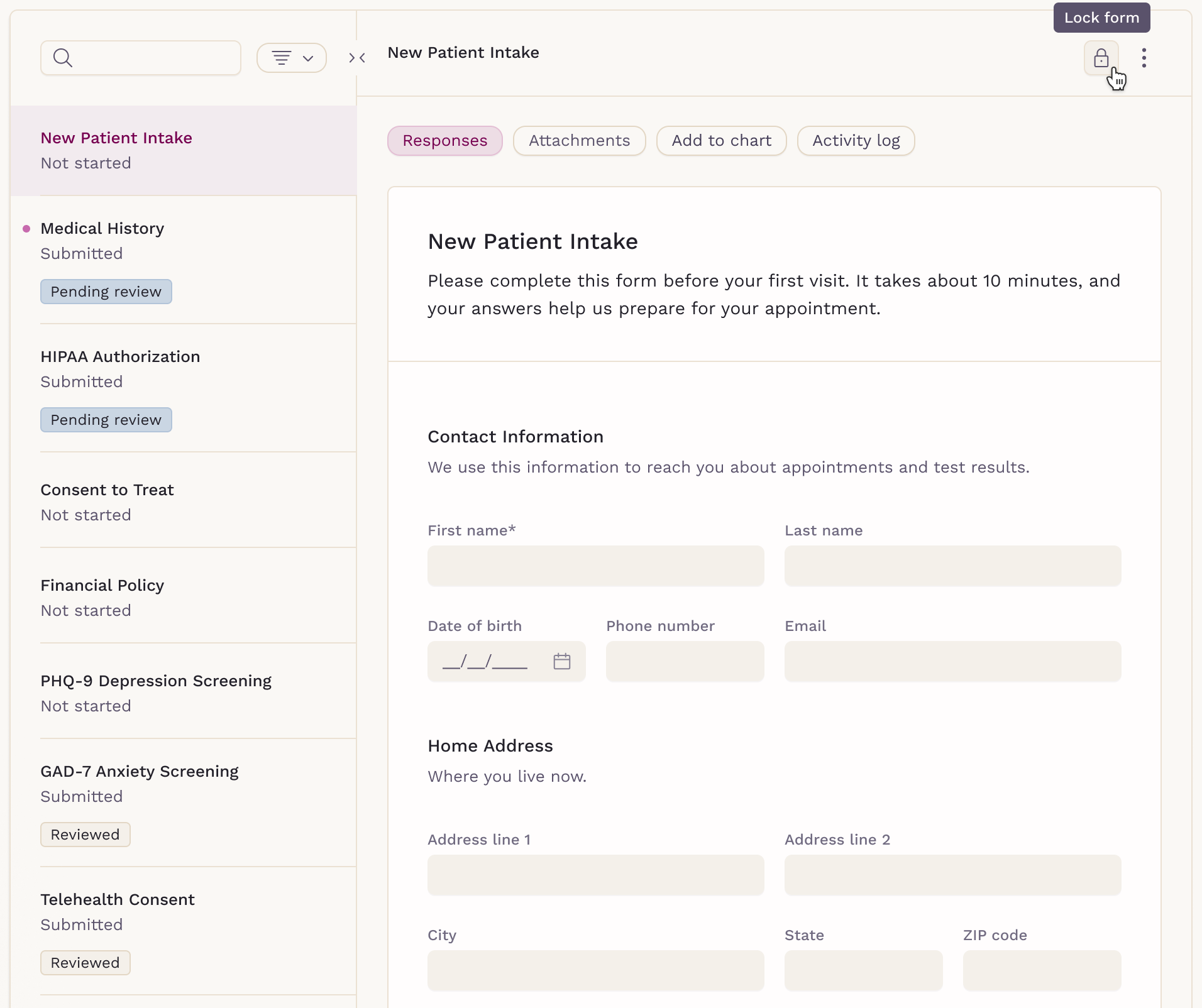Open the Financial Policy form
The width and height of the screenshot is (1202, 1008).
184,596
